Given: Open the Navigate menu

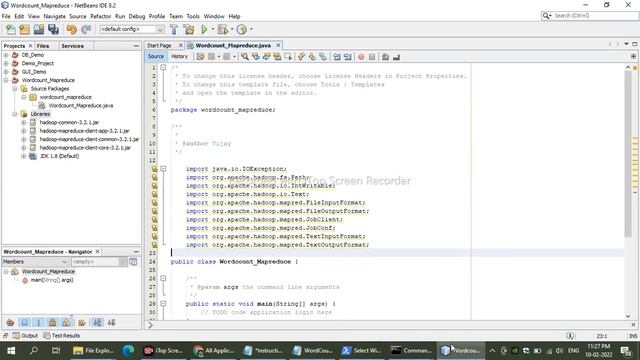Looking at the screenshot, I should 54,16.
